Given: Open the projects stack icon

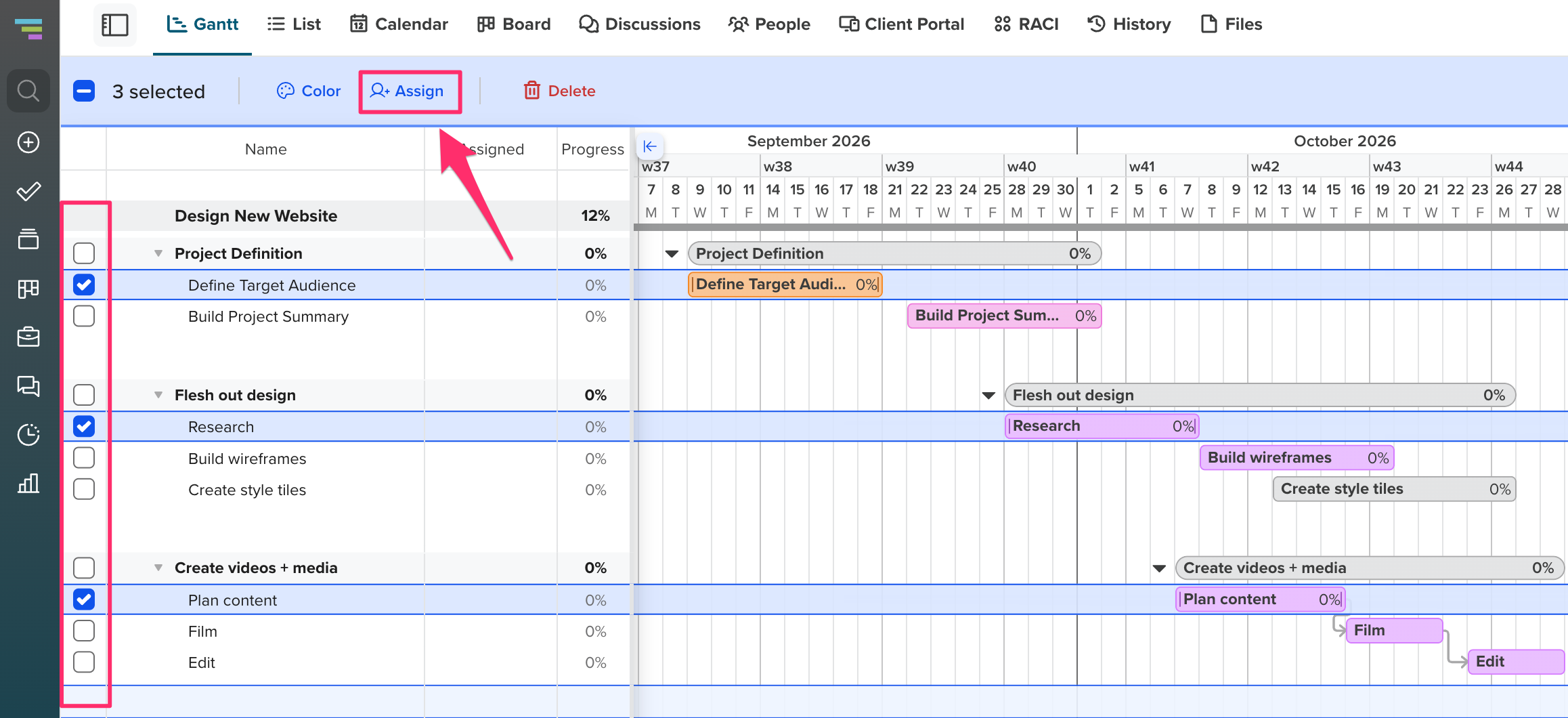Looking at the screenshot, I should (x=28, y=239).
